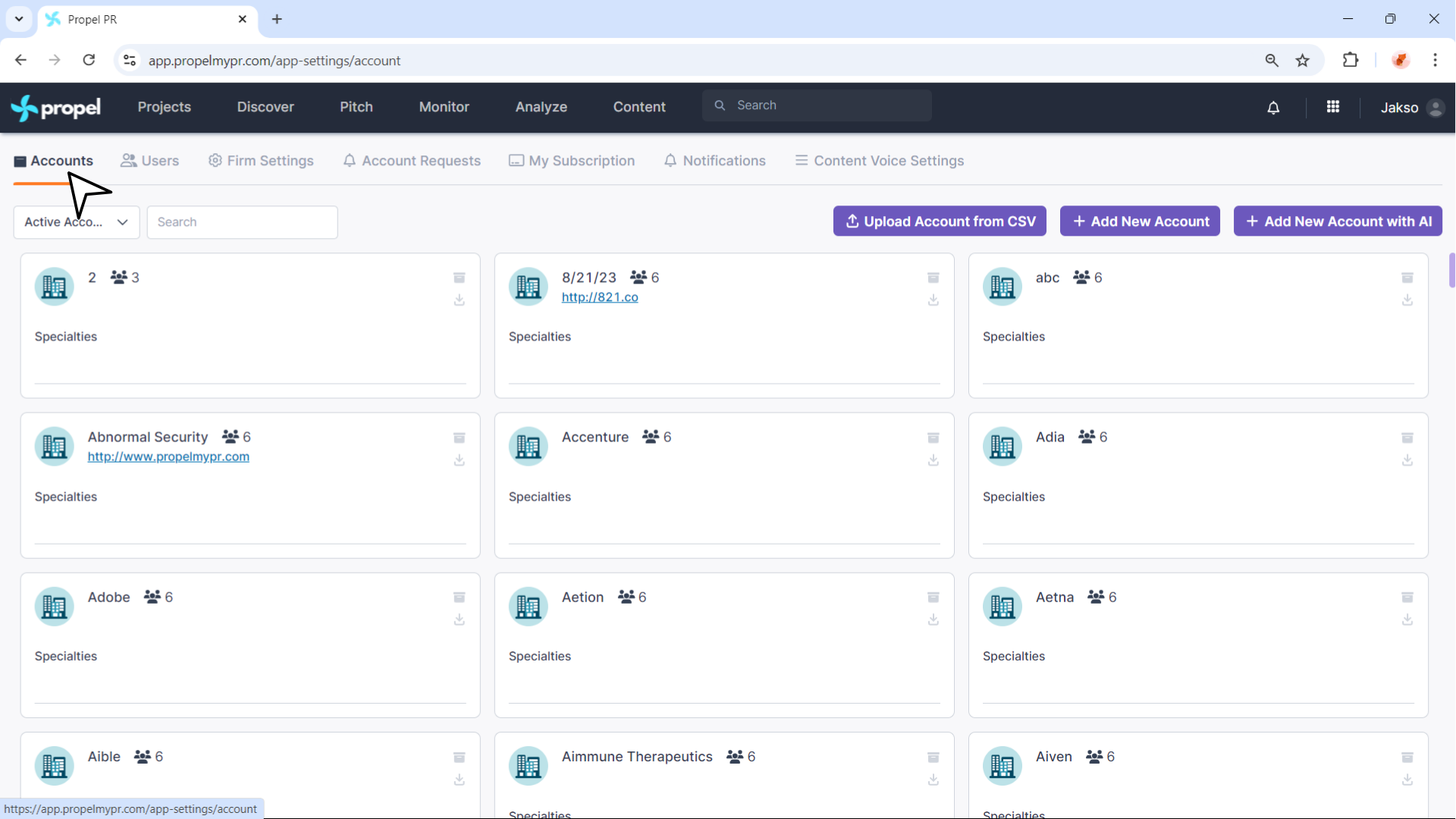Download the Adia account

coord(1407,460)
